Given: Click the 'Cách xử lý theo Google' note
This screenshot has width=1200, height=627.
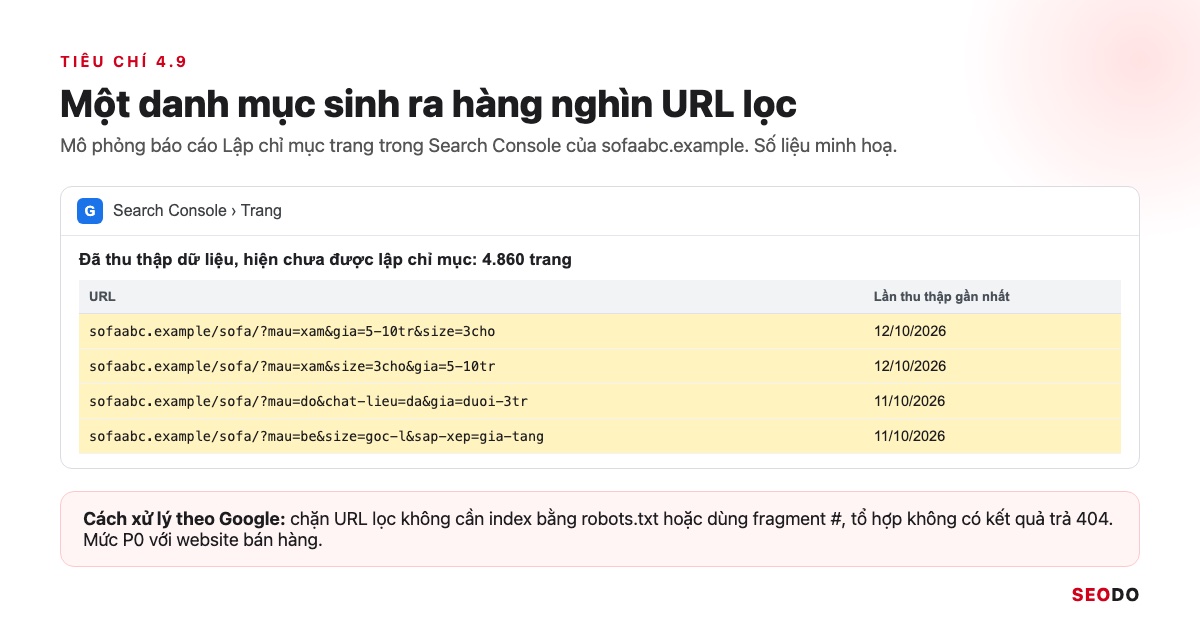Looking at the screenshot, I should [600, 529].
